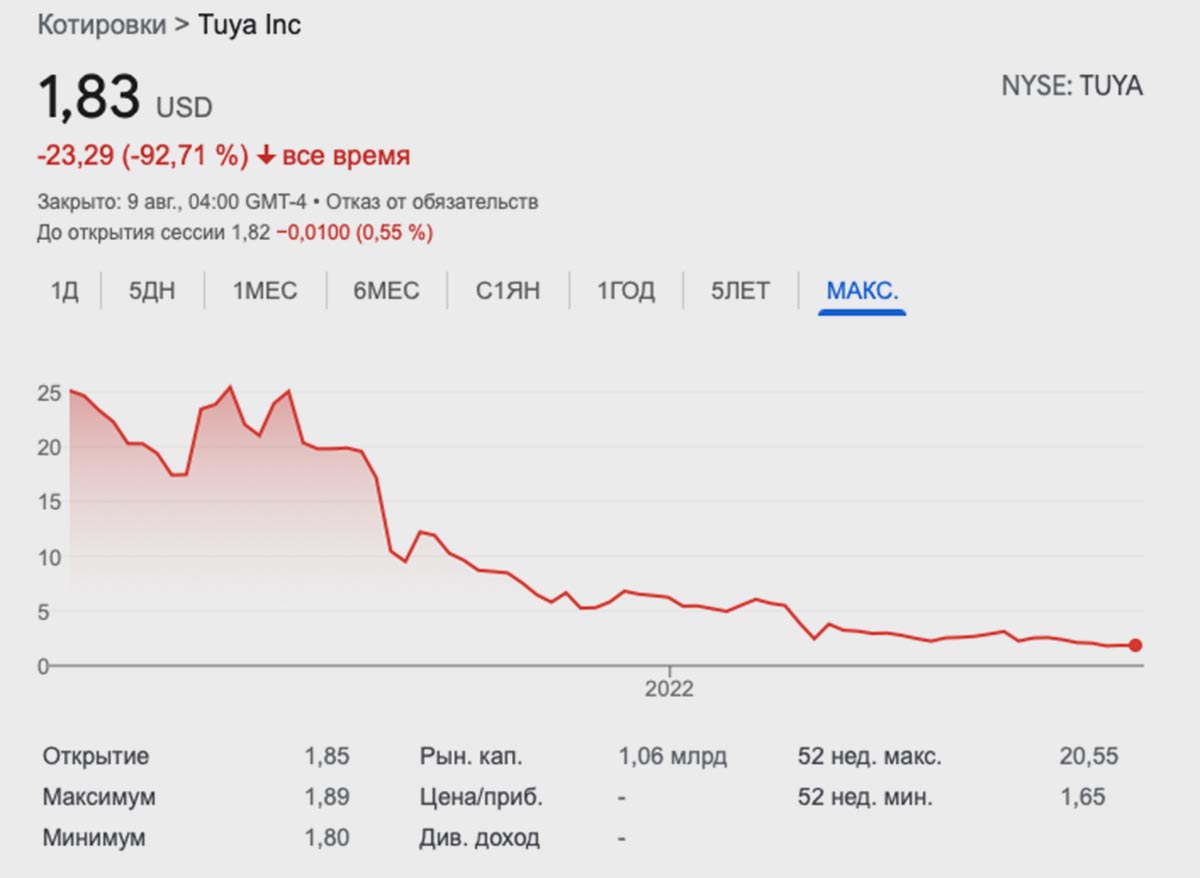Image resolution: width=1200 pixels, height=878 pixels.
Task: Click the 2022 label on time axis
Action: click(669, 689)
